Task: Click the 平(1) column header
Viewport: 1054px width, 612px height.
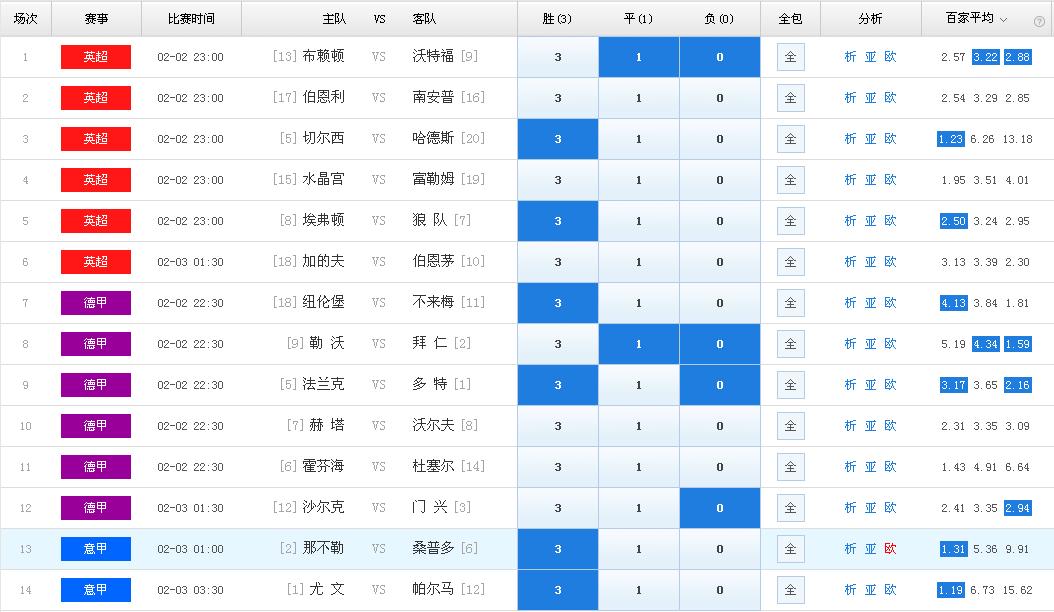Action: click(639, 19)
